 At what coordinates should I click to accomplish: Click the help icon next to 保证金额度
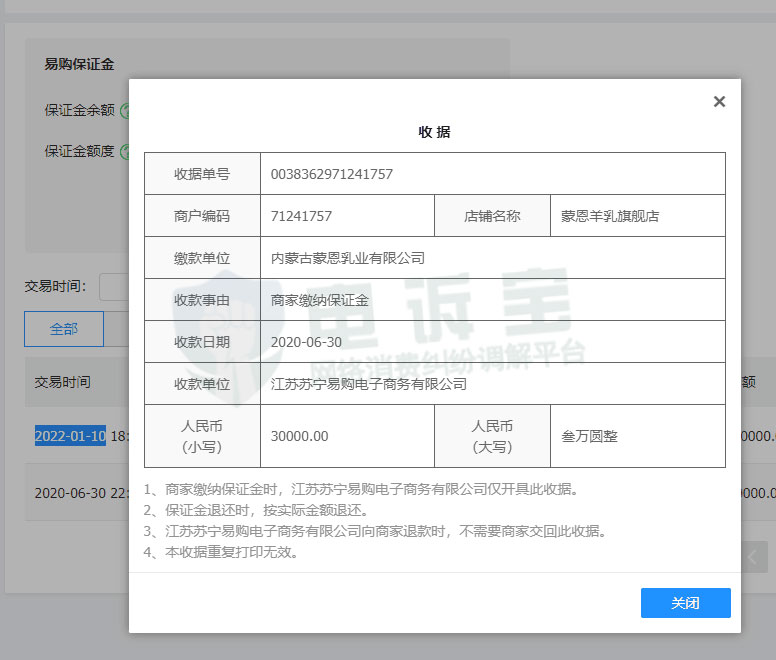[125, 151]
